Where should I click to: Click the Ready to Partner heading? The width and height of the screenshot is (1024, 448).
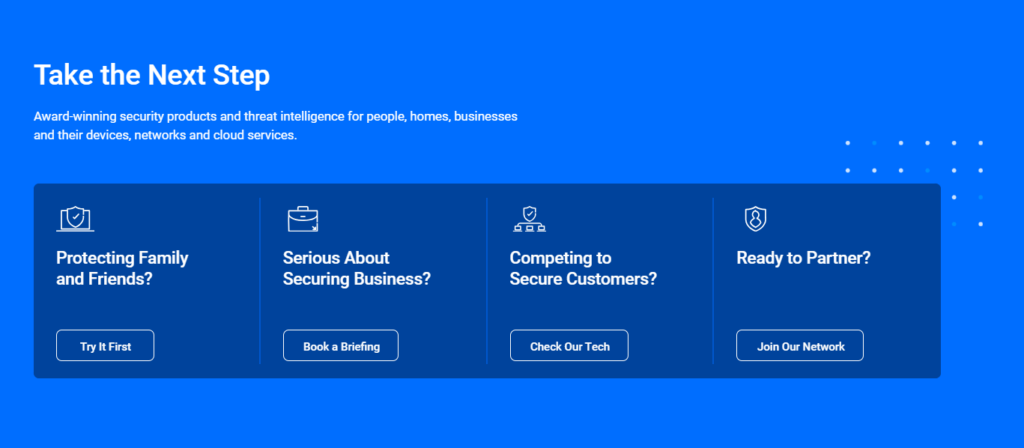click(803, 258)
